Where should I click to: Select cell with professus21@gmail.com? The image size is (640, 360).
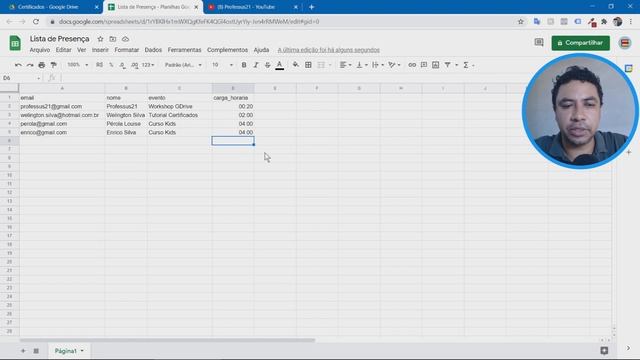[x=62, y=106]
